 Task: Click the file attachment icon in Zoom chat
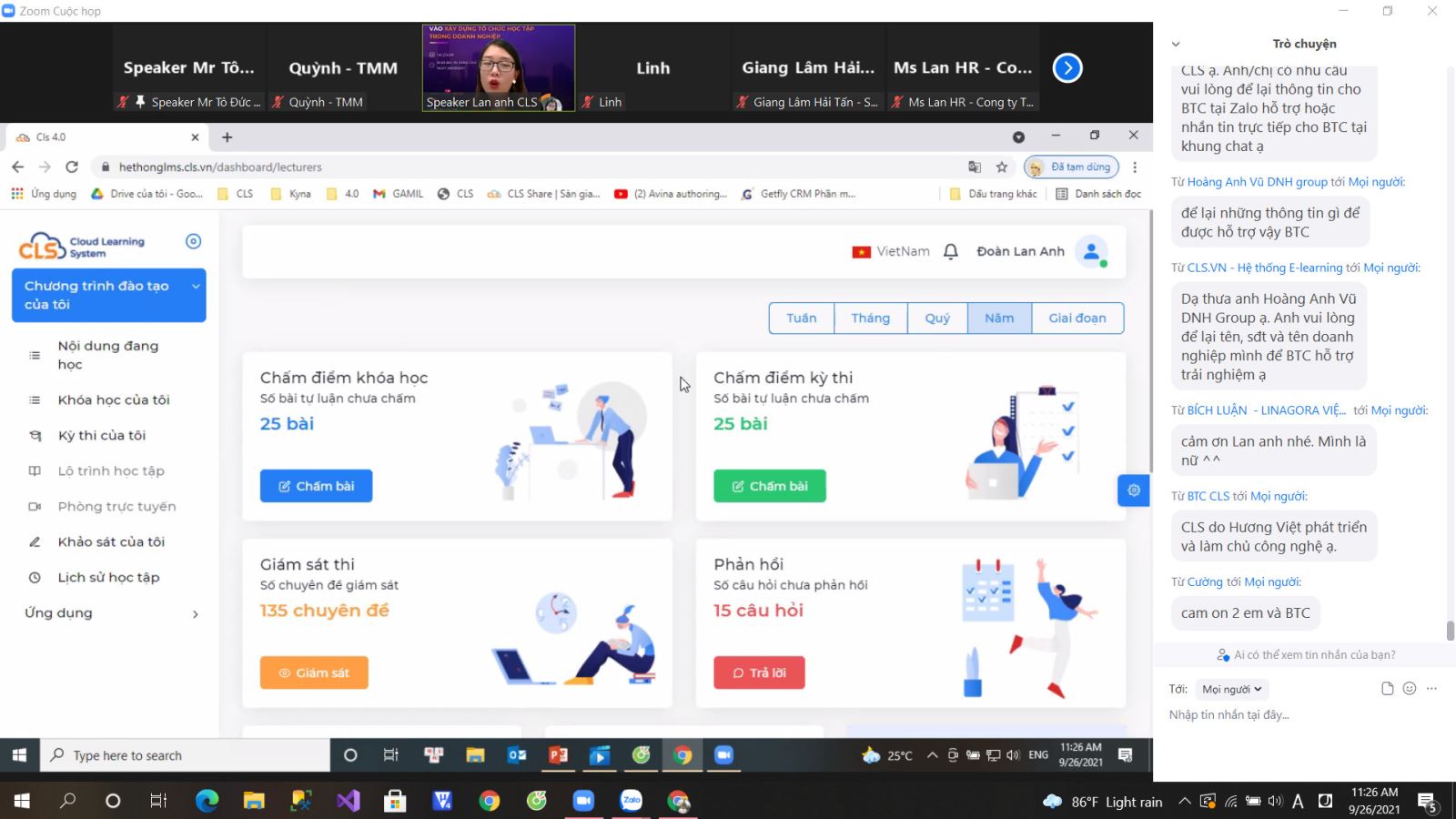pyautogui.click(x=1387, y=689)
